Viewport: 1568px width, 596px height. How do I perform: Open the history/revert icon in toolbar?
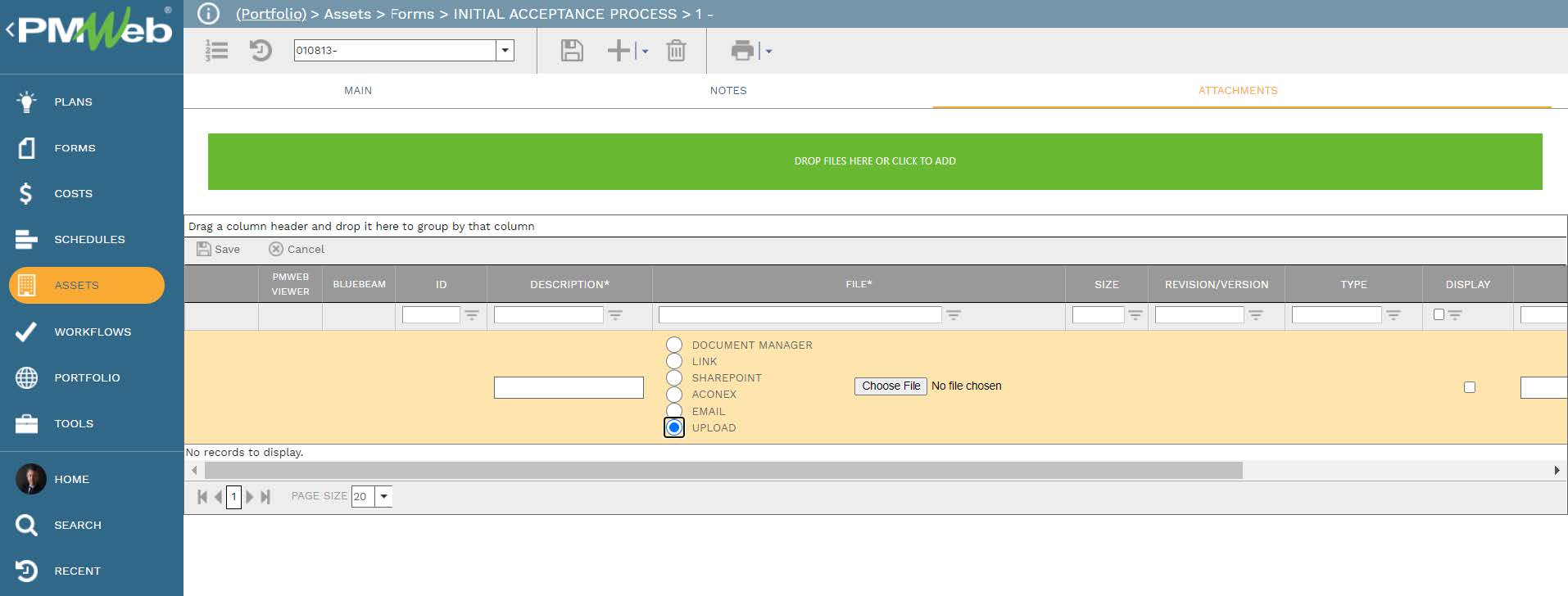point(261,51)
